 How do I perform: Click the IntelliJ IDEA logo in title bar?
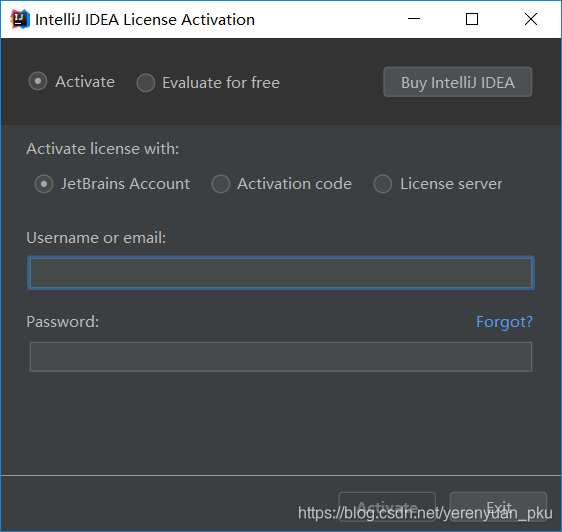tap(20, 19)
